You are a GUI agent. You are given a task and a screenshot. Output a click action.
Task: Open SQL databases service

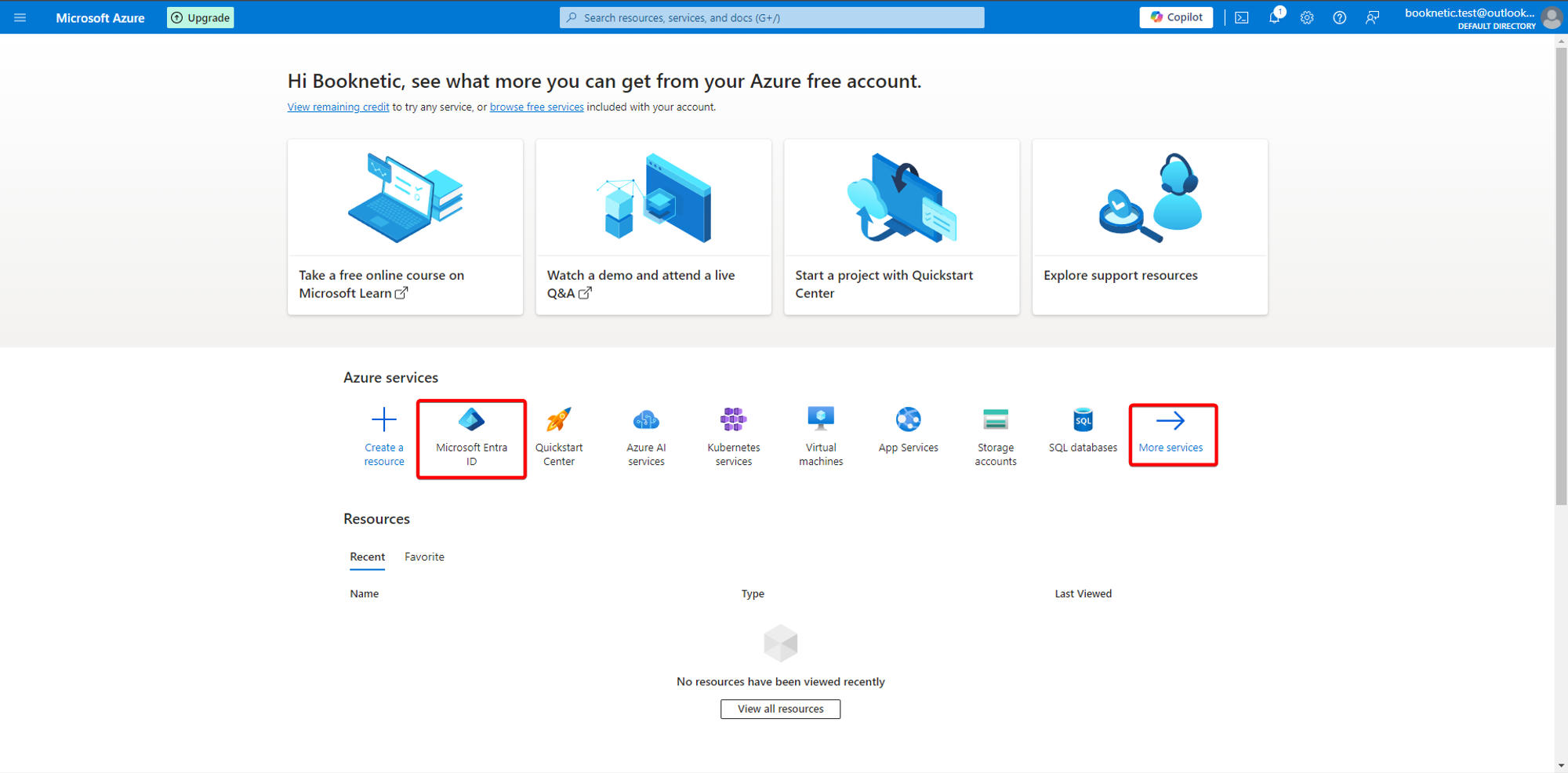tap(1083, 430)
